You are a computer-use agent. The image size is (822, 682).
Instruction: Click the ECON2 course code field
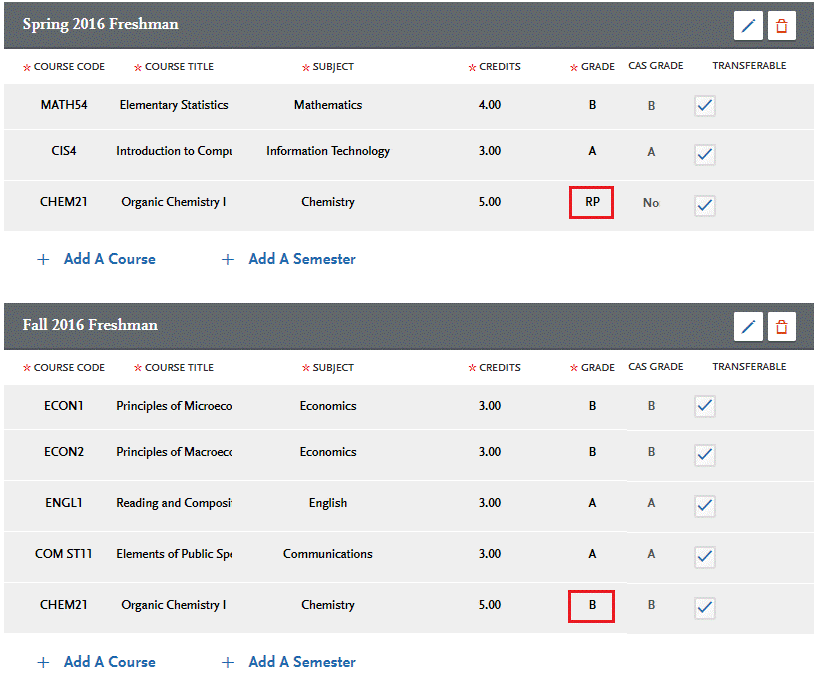64,452
